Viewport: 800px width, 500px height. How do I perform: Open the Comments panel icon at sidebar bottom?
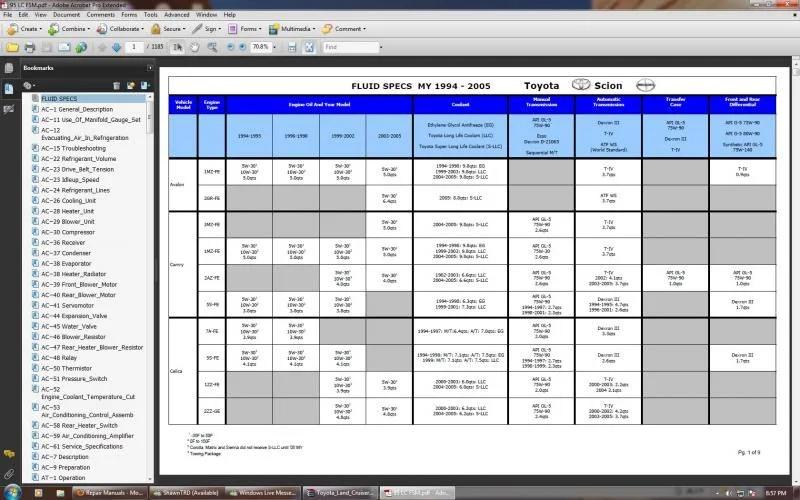pyautogui.click(x=9, y=454)
